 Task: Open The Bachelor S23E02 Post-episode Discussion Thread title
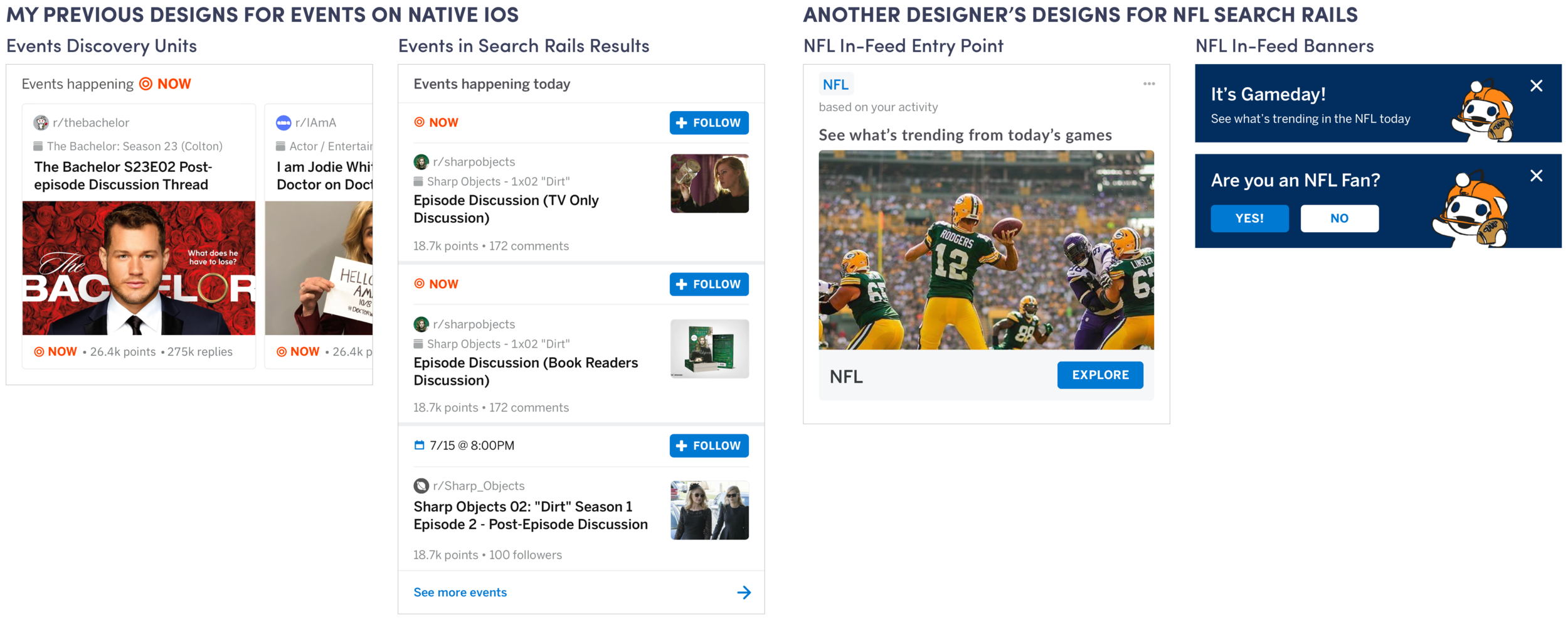click(x=123, y=176)
